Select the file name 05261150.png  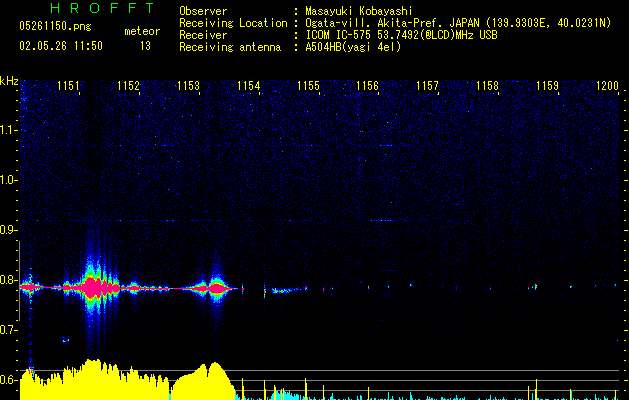click(x=55, y=27)
